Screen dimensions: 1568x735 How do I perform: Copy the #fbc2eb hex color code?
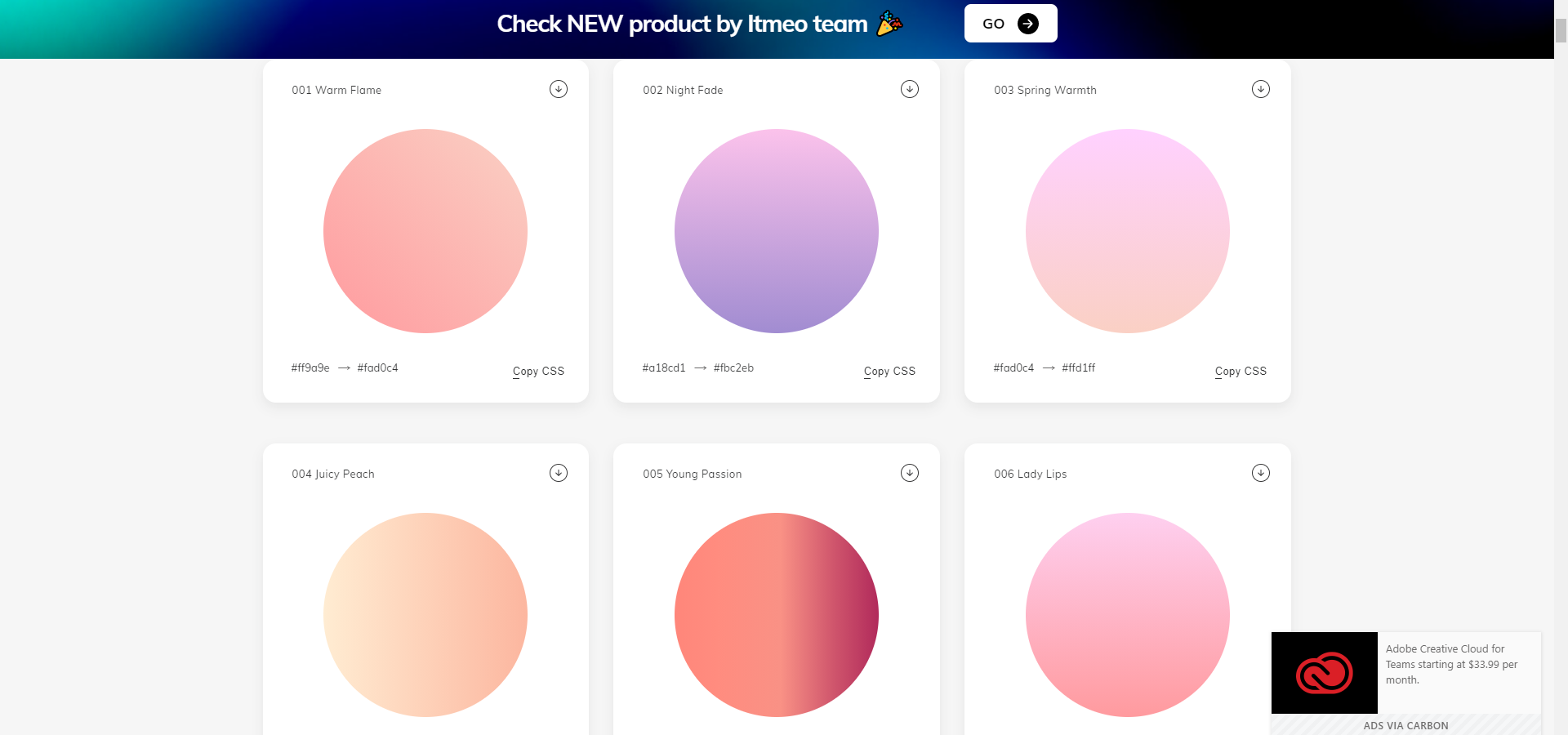[733, 367]
